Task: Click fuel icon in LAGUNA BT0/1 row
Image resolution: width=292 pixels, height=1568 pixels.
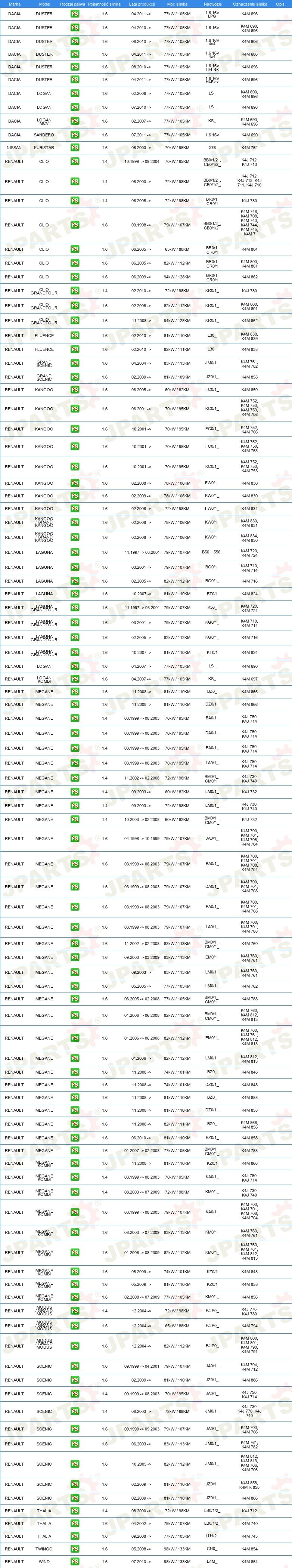Action: click(x=75, y=593)
